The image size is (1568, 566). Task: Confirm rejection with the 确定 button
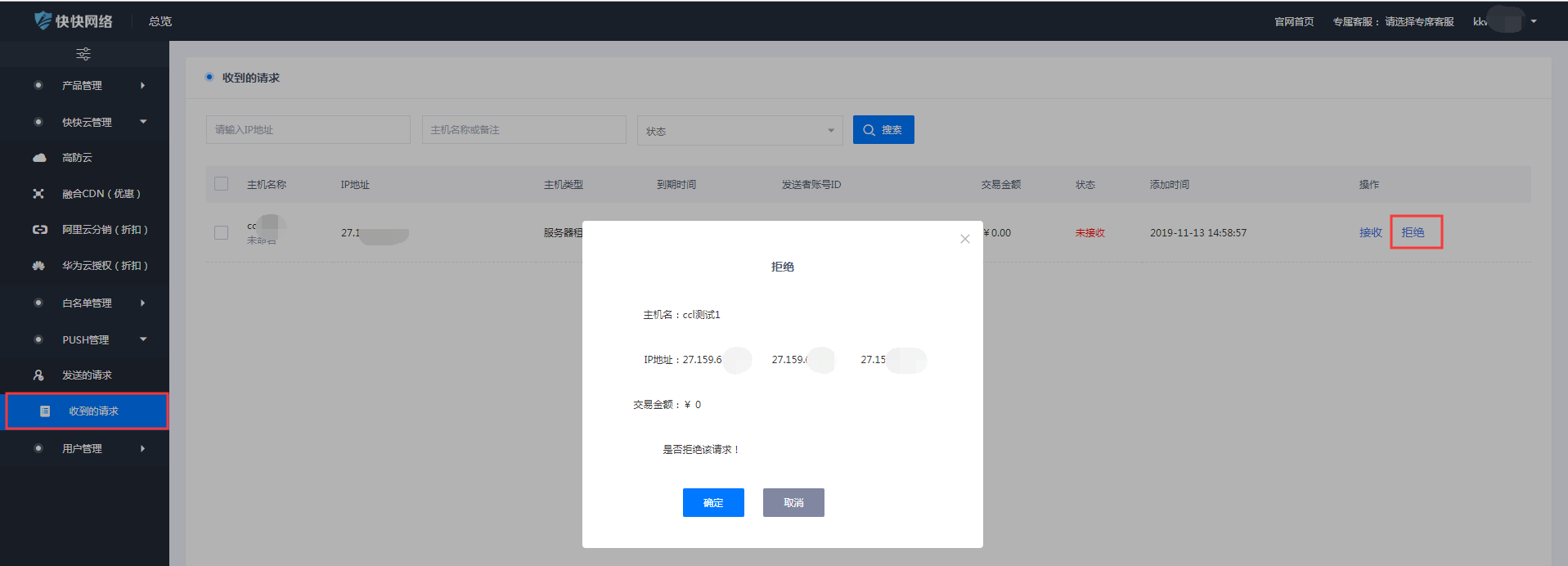[x=713, y=502]
